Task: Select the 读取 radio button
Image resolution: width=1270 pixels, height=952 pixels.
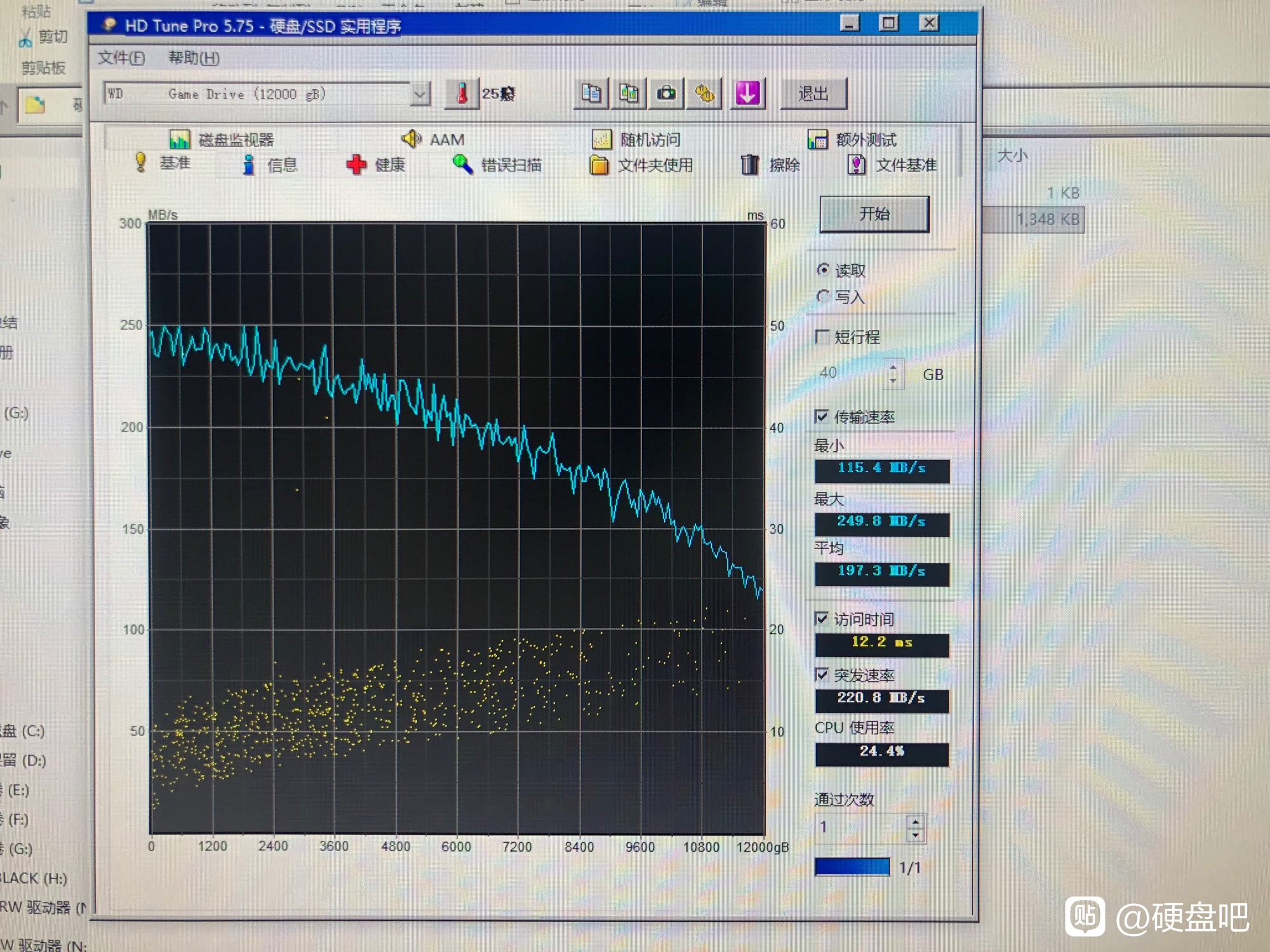Action: (x=824, y=270)
